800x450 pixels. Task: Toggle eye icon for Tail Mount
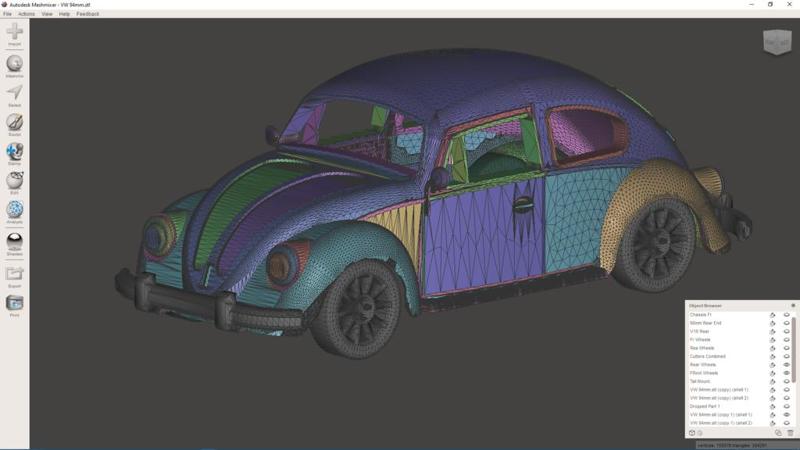(786, 381)
